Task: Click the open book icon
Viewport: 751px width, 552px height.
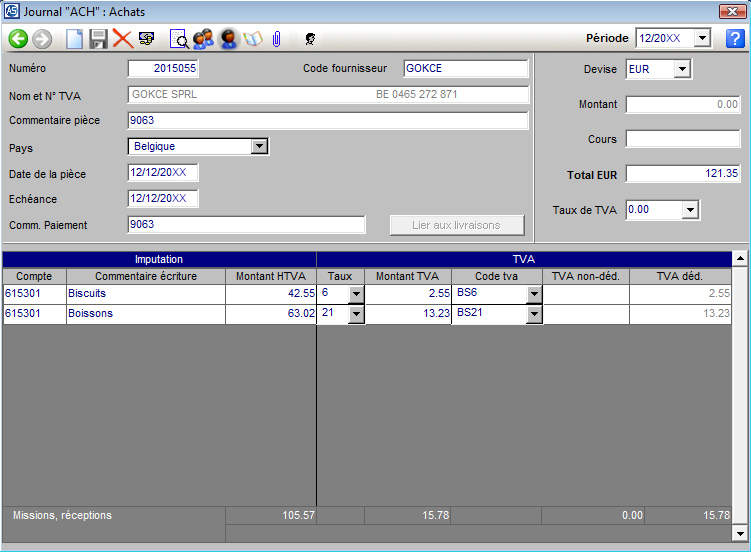Action: [x=252, y=39]
